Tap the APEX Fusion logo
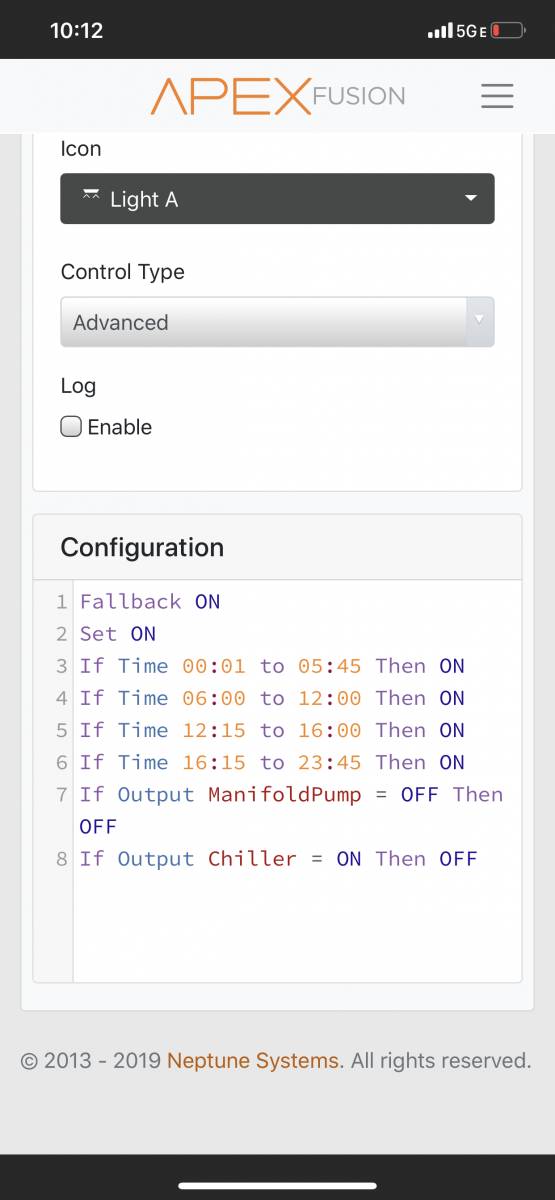Screen dimensions: 555x1200 point(278,96)
